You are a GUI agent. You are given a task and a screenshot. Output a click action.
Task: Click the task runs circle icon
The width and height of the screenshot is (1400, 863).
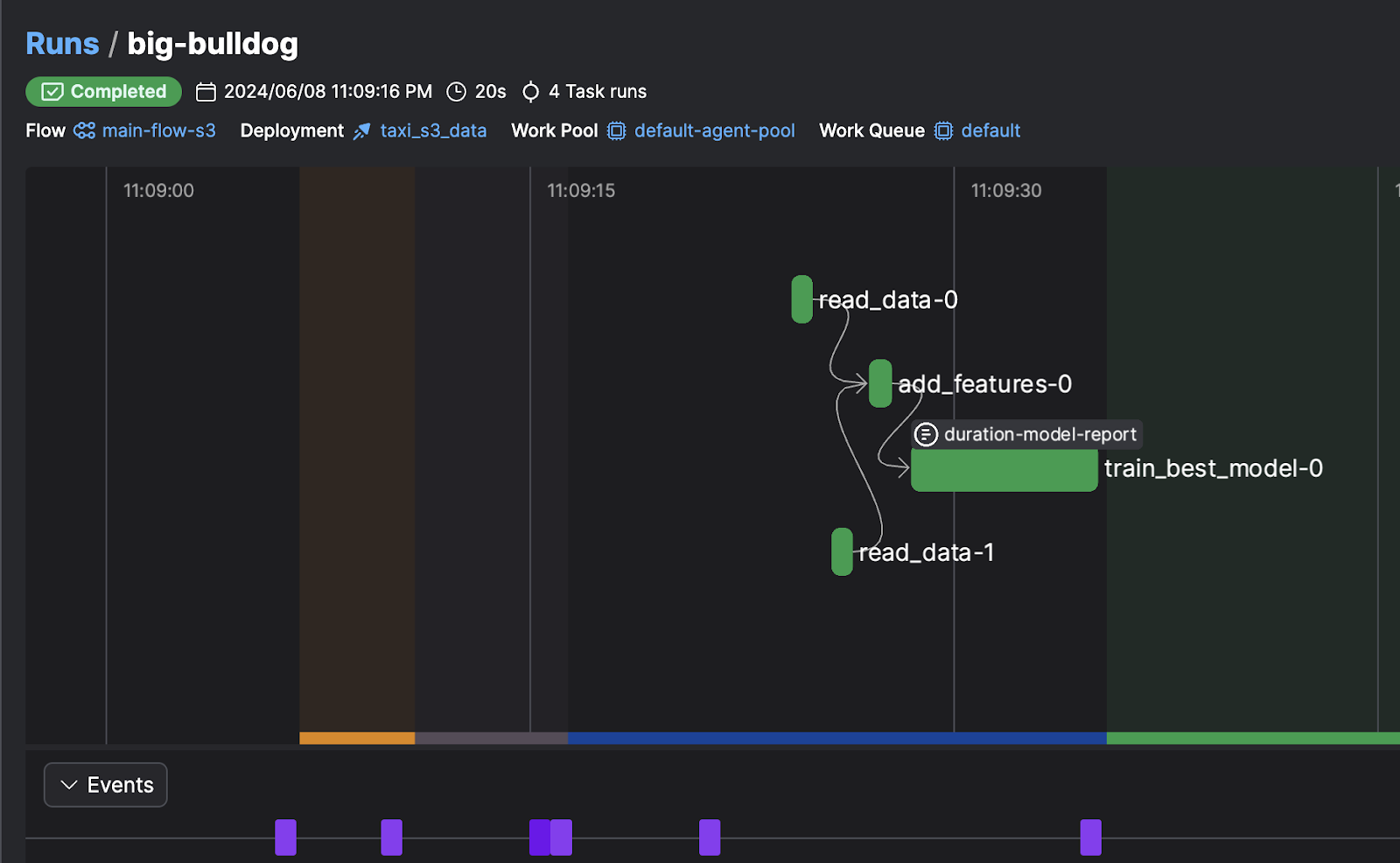pos(530,92)
